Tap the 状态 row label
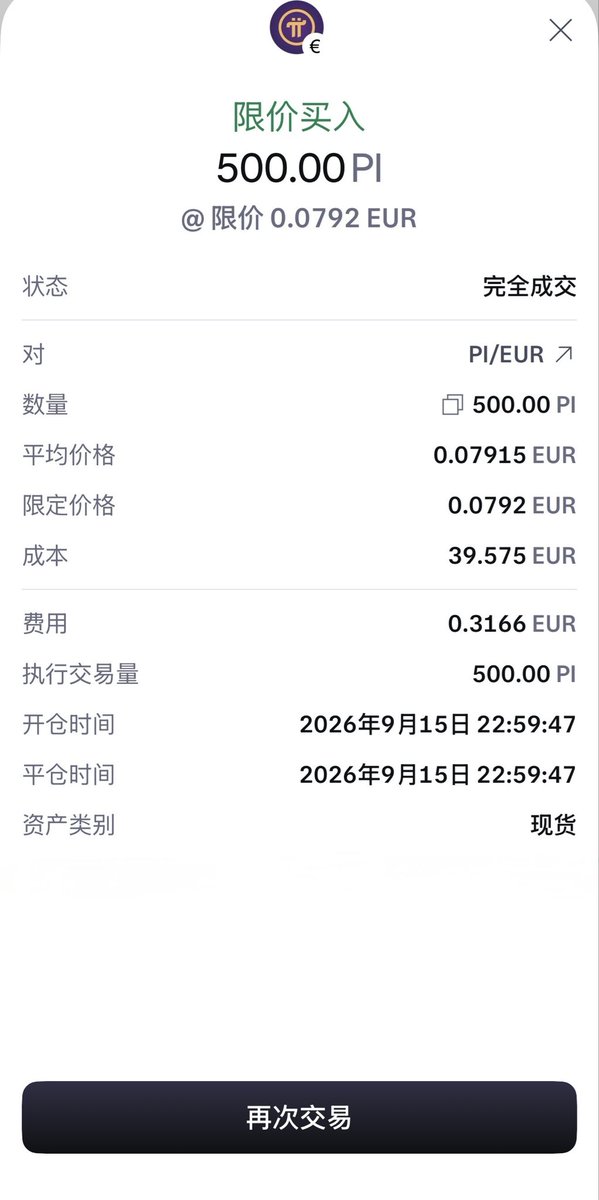 [x=45, y=287]
